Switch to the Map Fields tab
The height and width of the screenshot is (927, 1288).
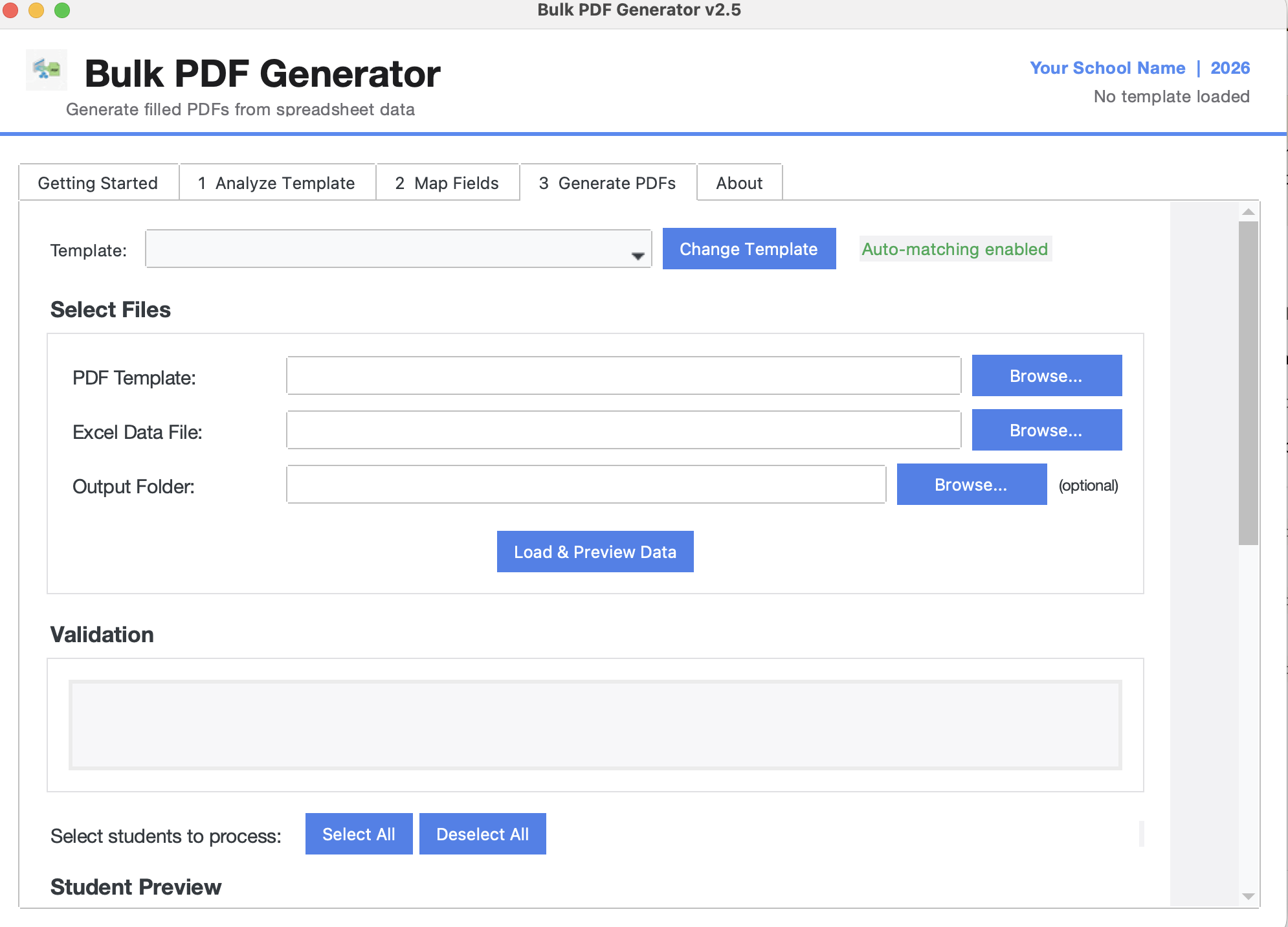tap(447, 183)
